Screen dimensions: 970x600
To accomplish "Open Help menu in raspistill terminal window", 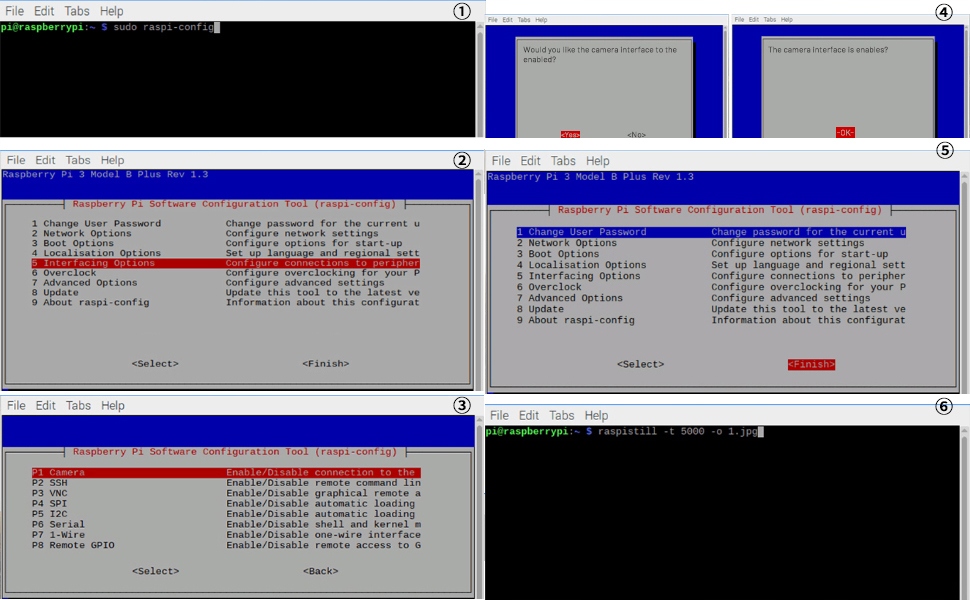I will pos(596,416).
